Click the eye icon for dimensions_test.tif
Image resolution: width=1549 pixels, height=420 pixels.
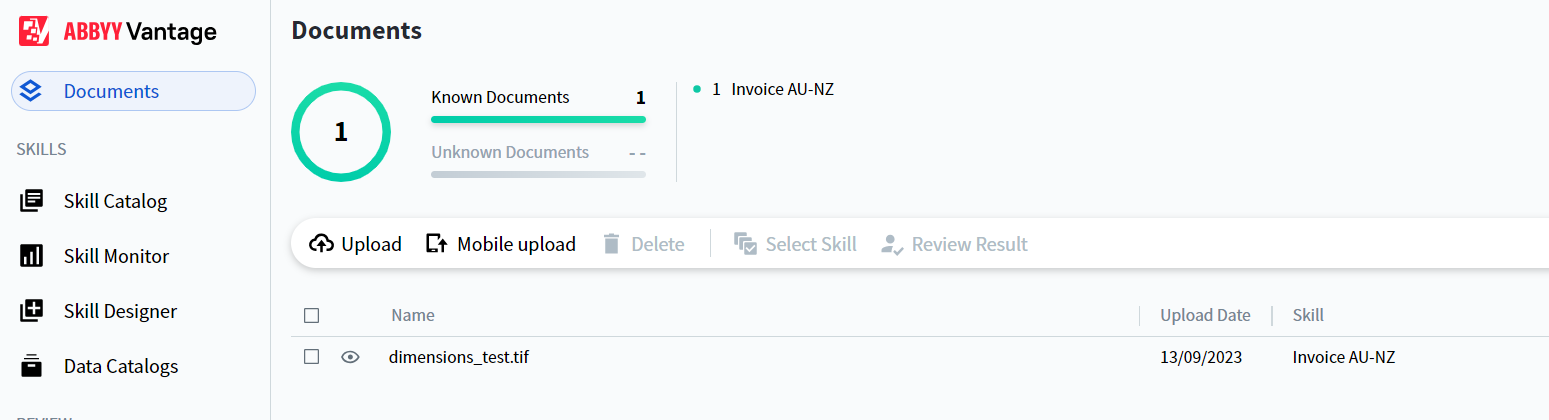pyautogui.click(x=350, y=357)
